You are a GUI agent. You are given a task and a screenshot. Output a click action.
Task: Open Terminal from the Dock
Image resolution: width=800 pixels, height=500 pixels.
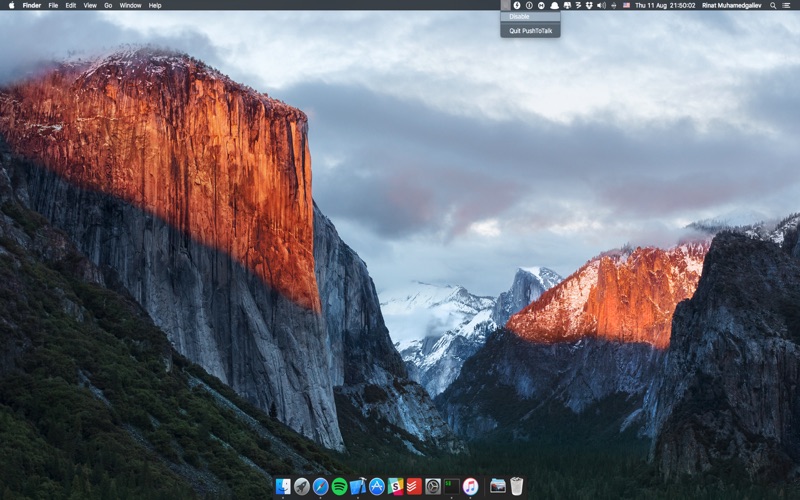452,486
